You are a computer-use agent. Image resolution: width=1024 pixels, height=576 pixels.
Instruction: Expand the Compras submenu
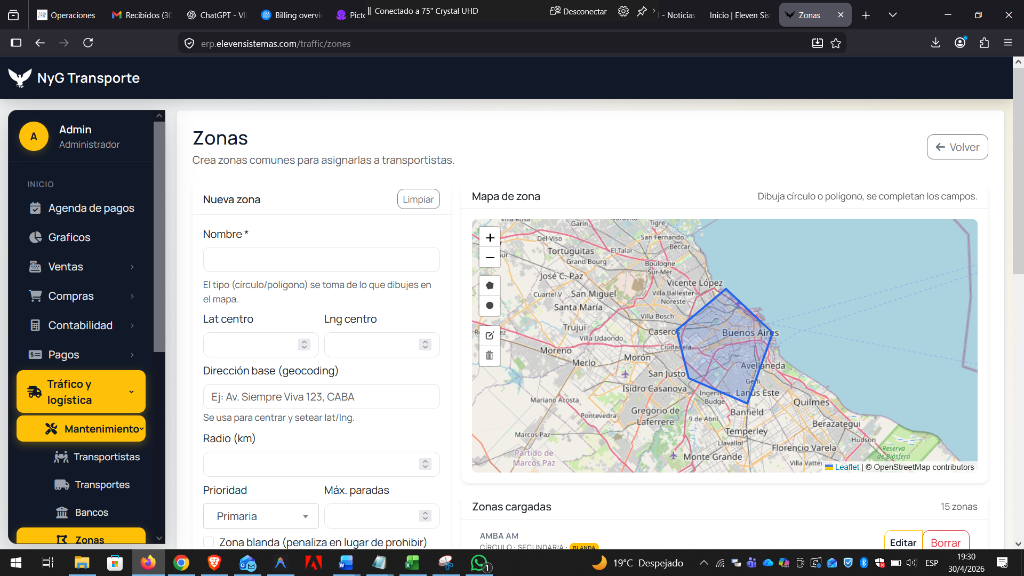tap(82, 296)
